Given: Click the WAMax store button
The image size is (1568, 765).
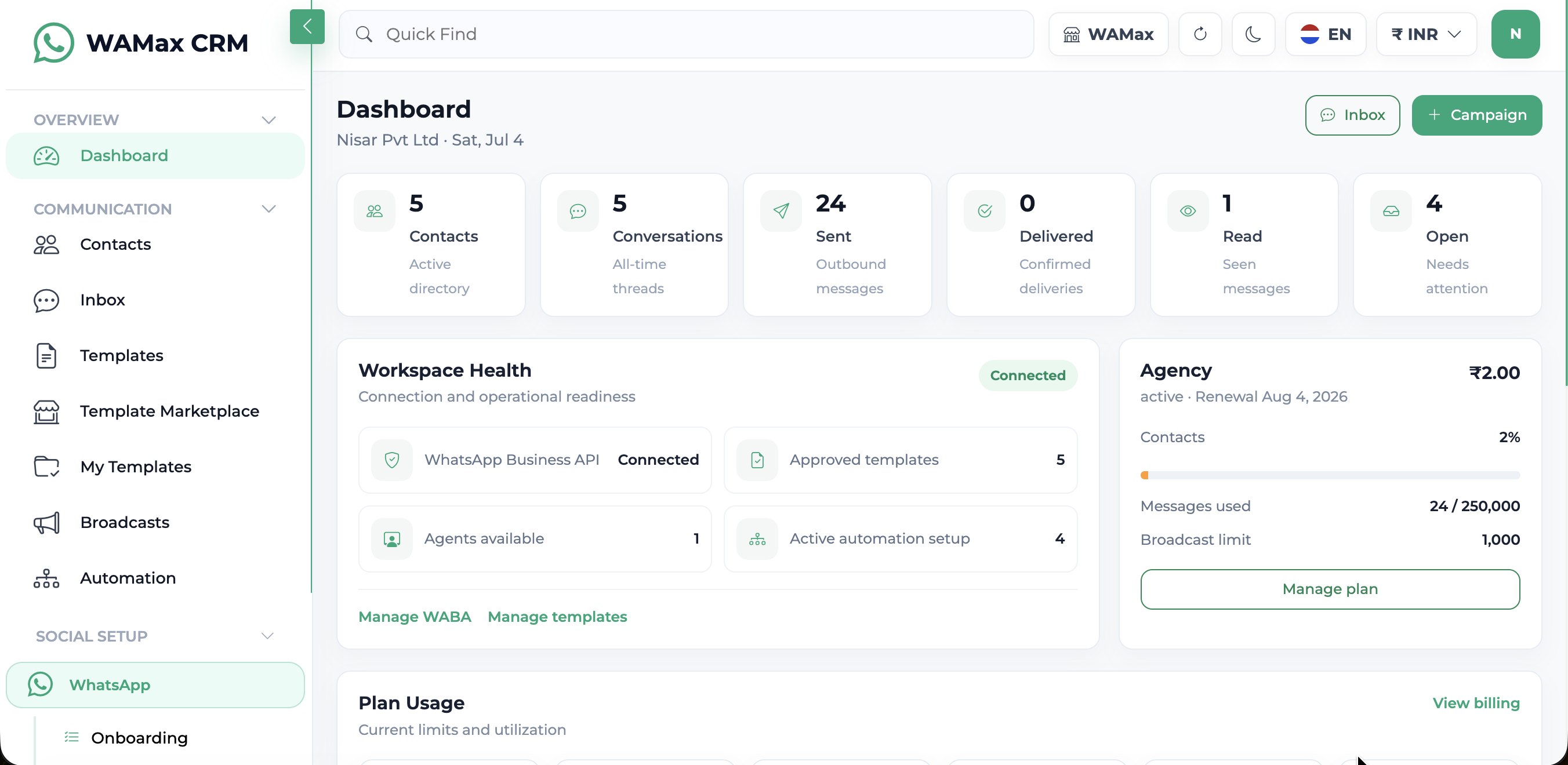Looking at the screenshot, I should click(x=1108, y=34).
